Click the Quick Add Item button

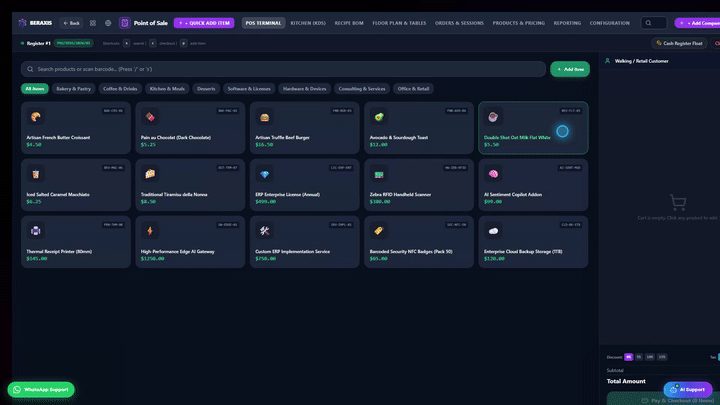tap(204, 23)
